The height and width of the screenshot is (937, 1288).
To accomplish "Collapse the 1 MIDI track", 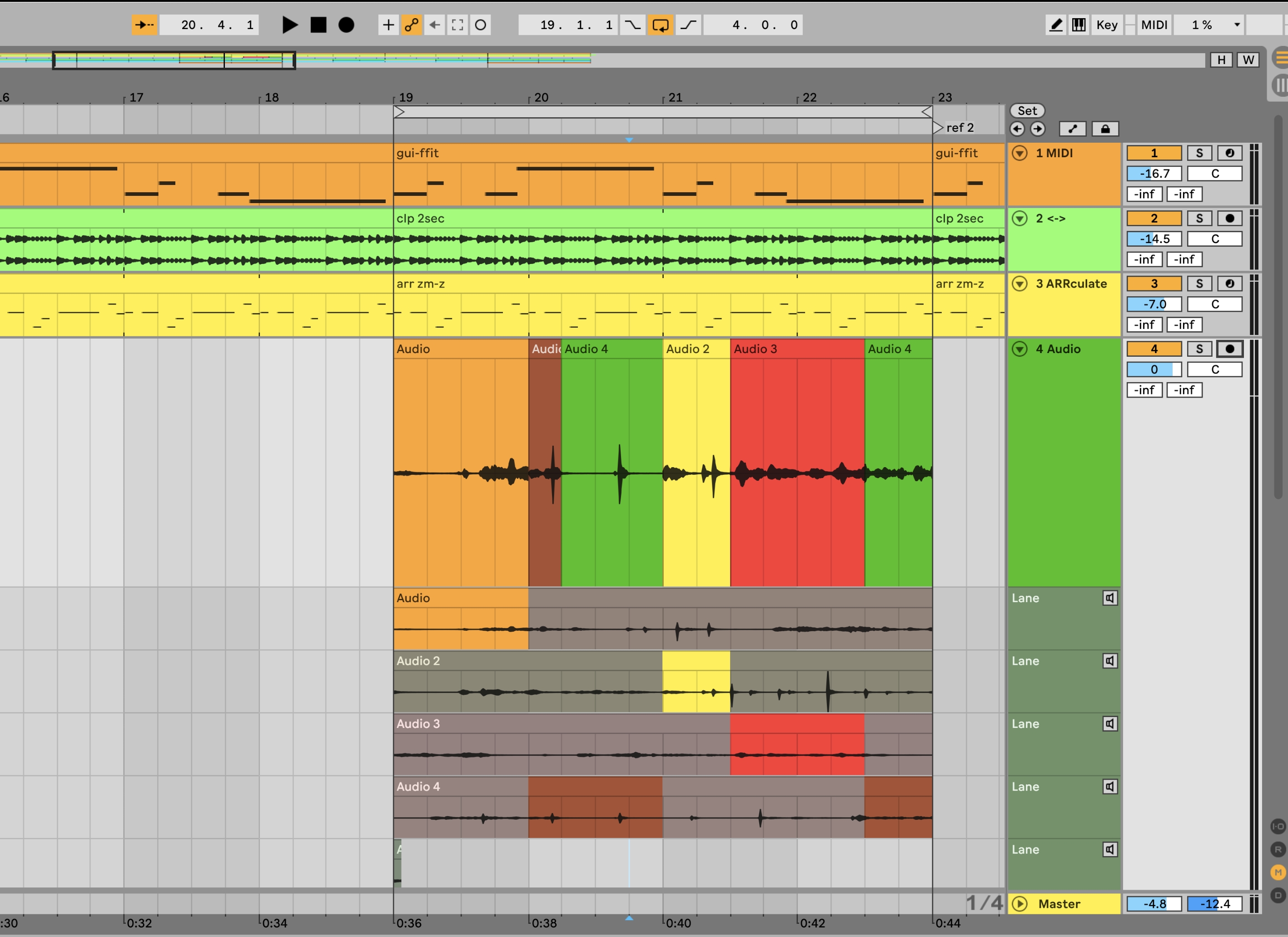I will coord(1020,153).
